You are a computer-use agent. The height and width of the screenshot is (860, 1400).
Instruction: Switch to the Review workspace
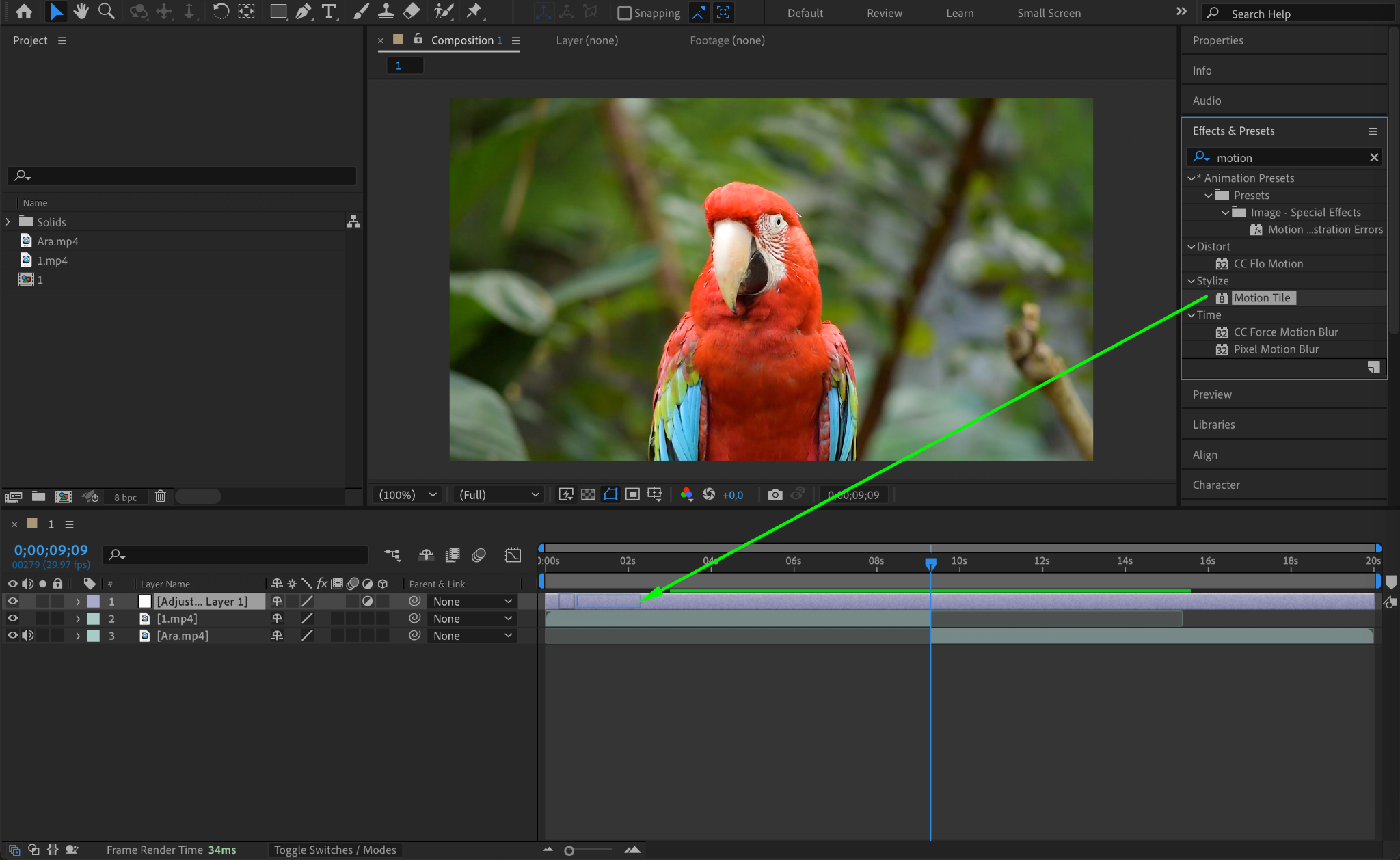pos(884,13)
